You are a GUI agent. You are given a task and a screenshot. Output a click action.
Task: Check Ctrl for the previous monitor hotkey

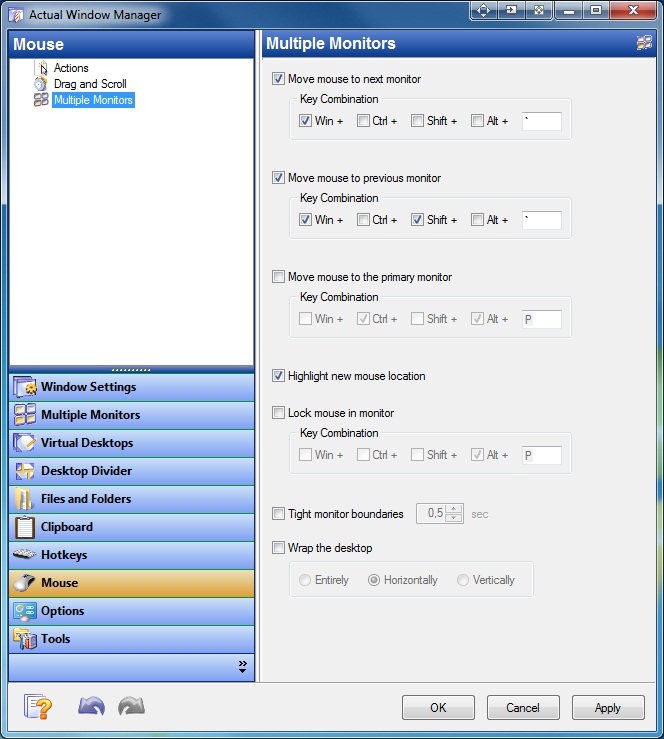click(363, 220)
